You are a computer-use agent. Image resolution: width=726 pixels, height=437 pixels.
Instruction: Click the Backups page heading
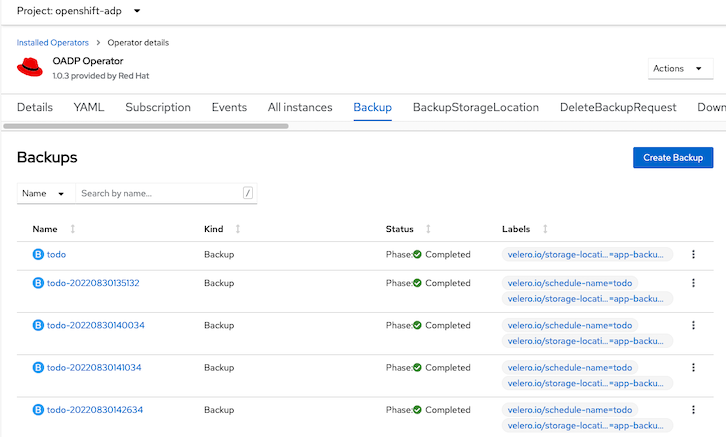(x=47, y=157)
